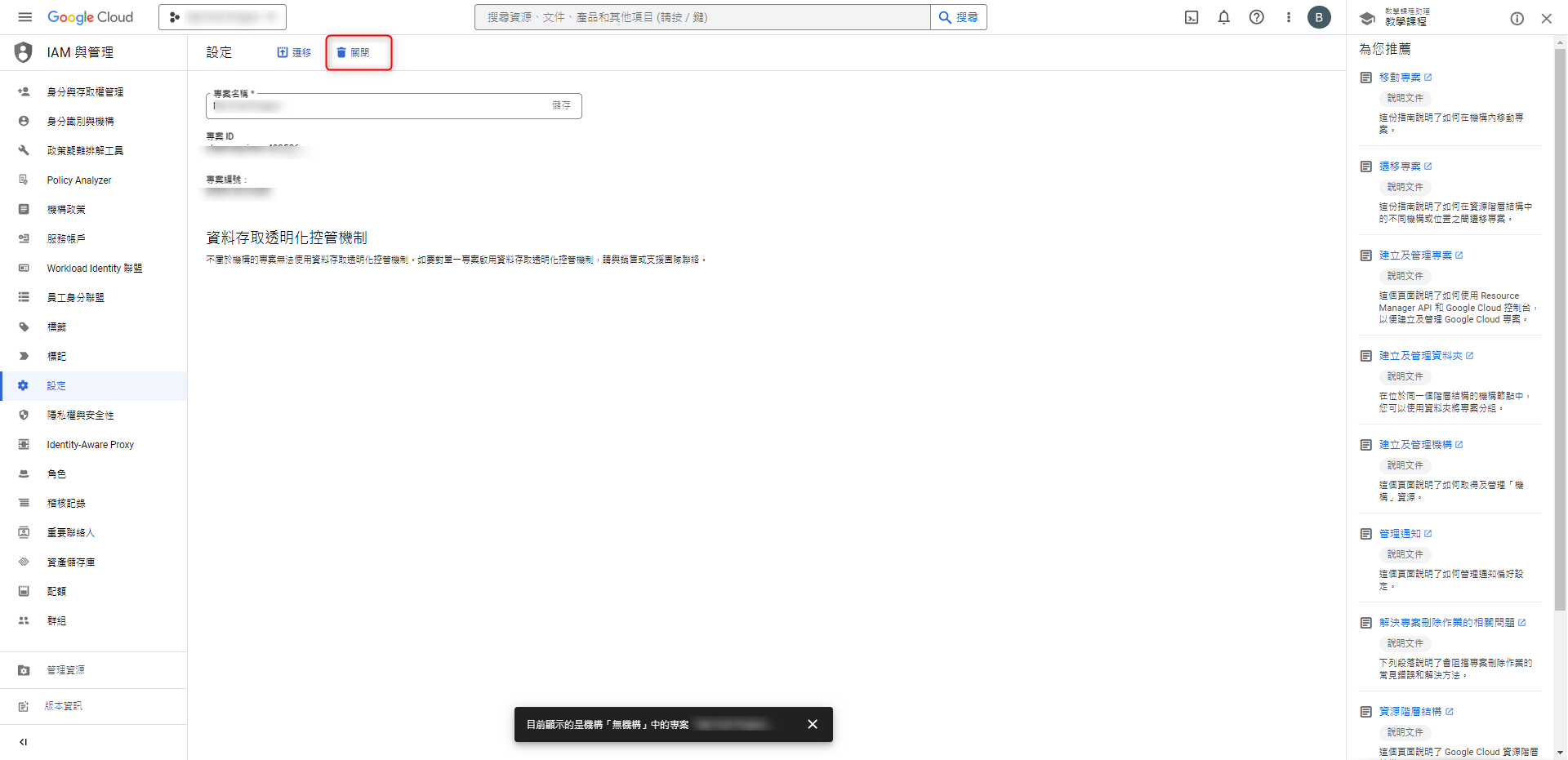Open 標籤 via its tag icon
Viewport: 1568px width, 760px height.
click(x=24, y=327)
